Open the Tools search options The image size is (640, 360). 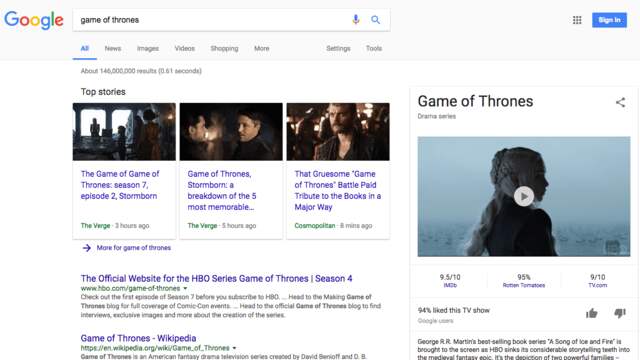(x=374, y=48)
